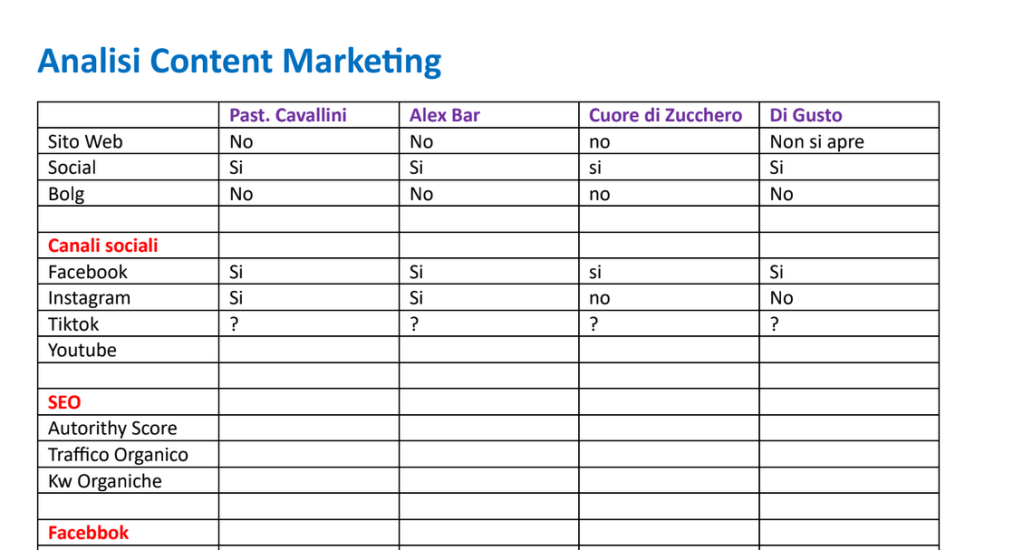Click the Analisi Content Marketing title

[239, 61]
